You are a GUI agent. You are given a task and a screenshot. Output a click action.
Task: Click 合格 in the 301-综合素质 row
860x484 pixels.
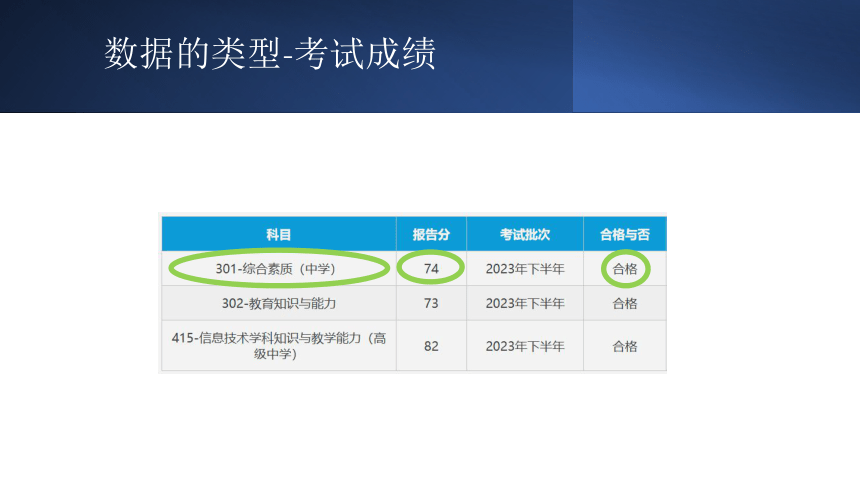pyautogui.click(x=625, y=269)
